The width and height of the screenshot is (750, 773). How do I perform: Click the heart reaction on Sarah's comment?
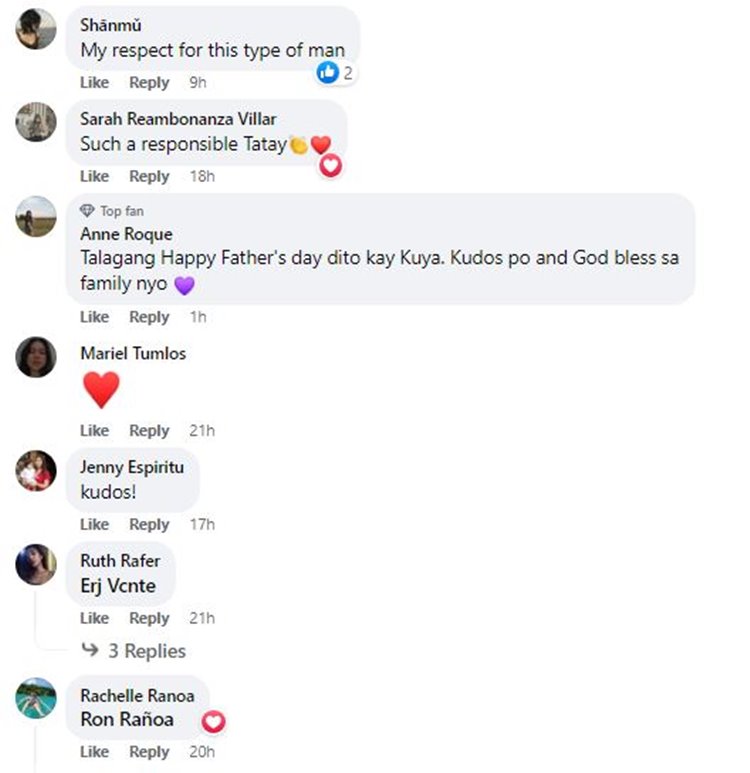[330, 166]
